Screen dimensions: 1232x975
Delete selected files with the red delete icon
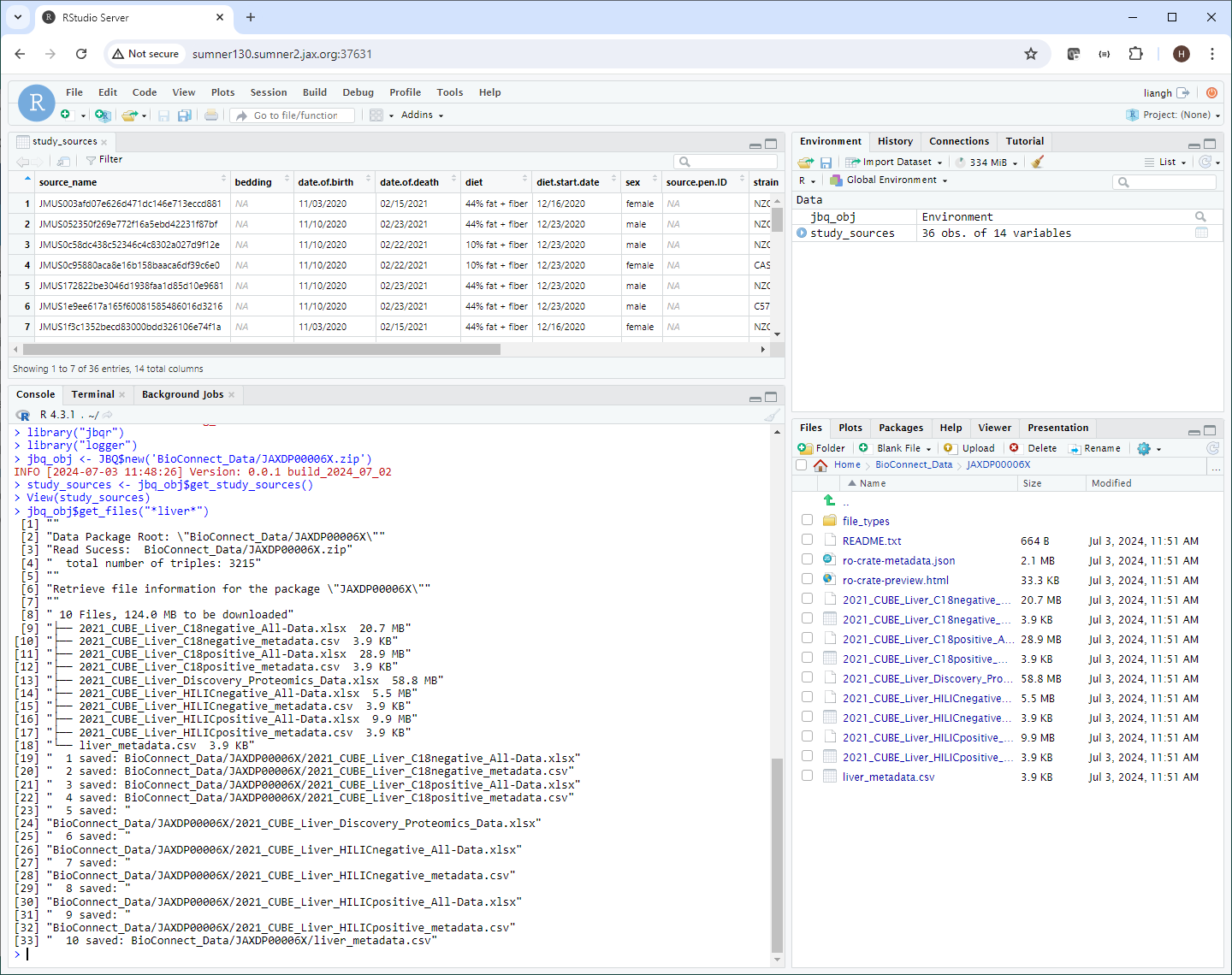[x=1034, y=447]
